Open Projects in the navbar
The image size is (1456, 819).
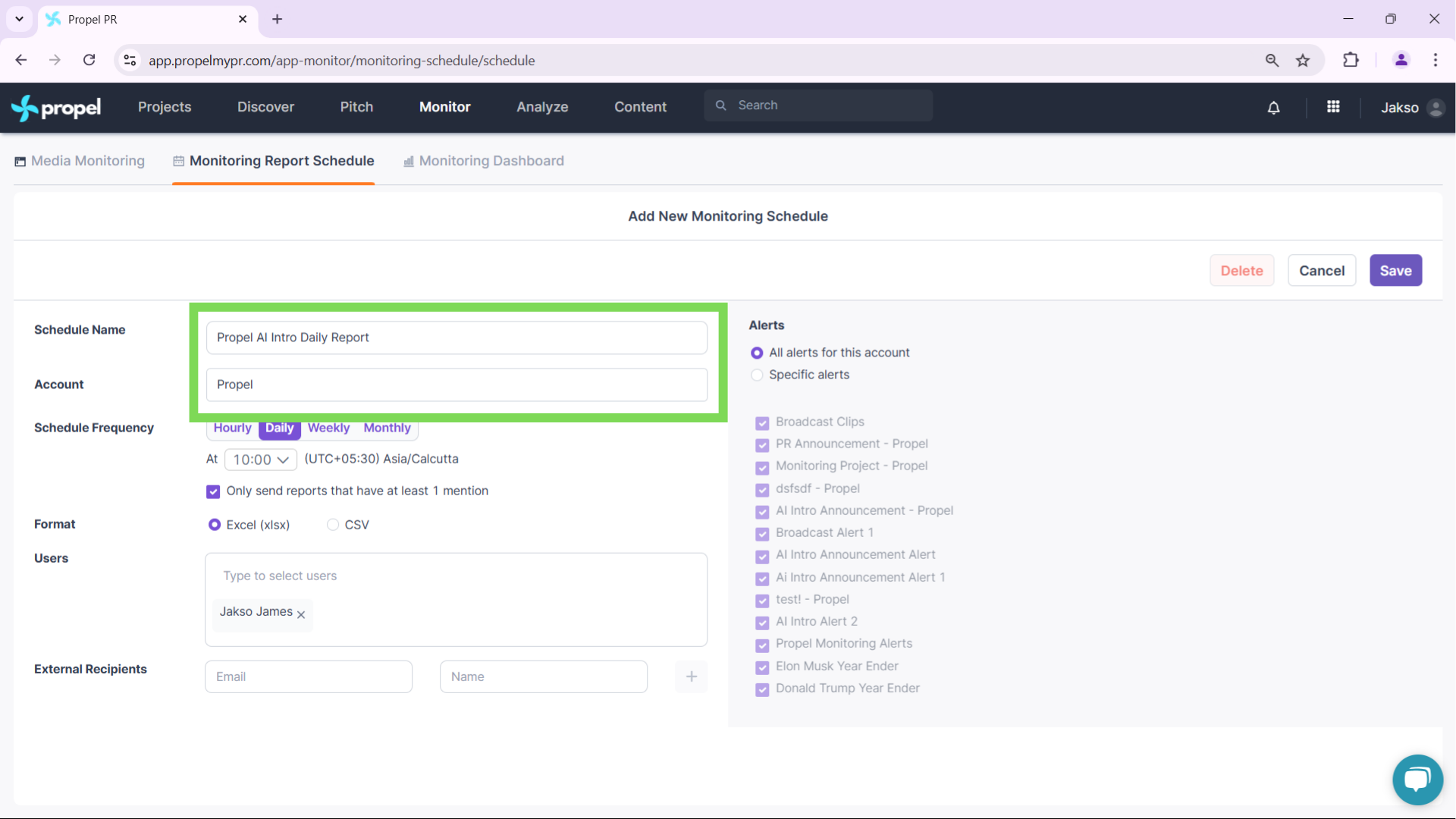[x=165, y=107]
